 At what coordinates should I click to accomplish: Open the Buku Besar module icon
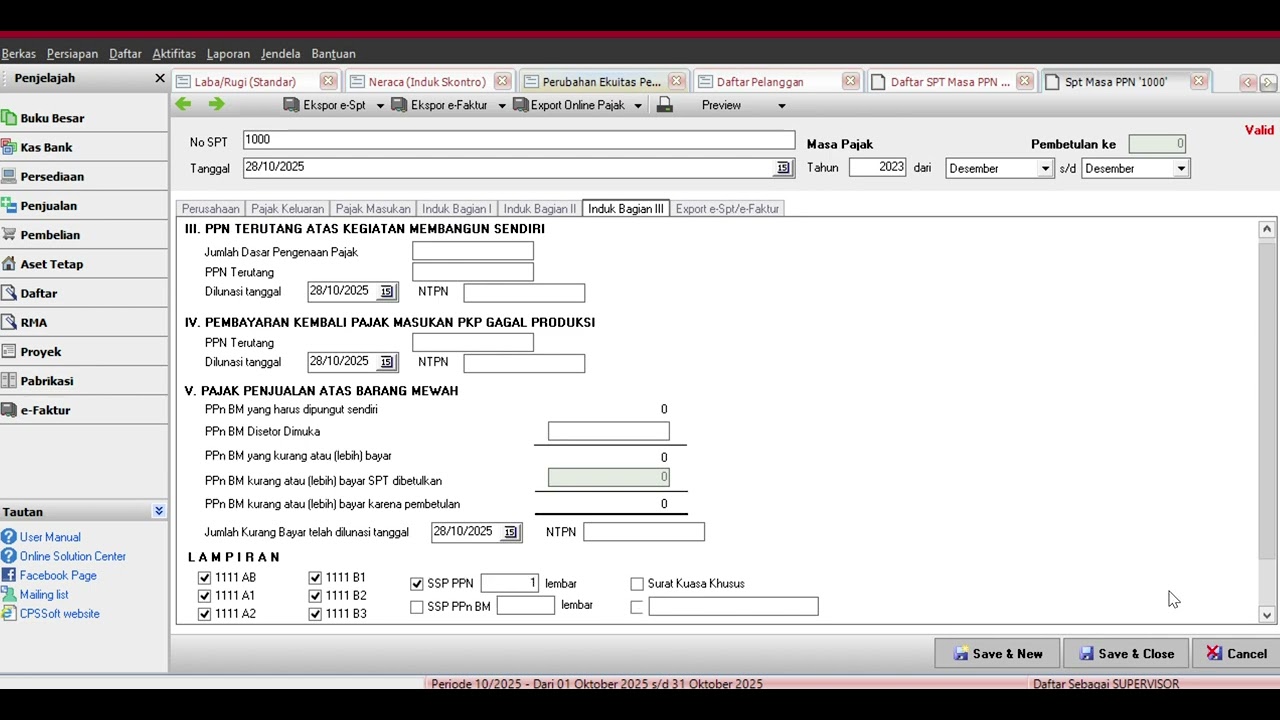click(9, 118)
